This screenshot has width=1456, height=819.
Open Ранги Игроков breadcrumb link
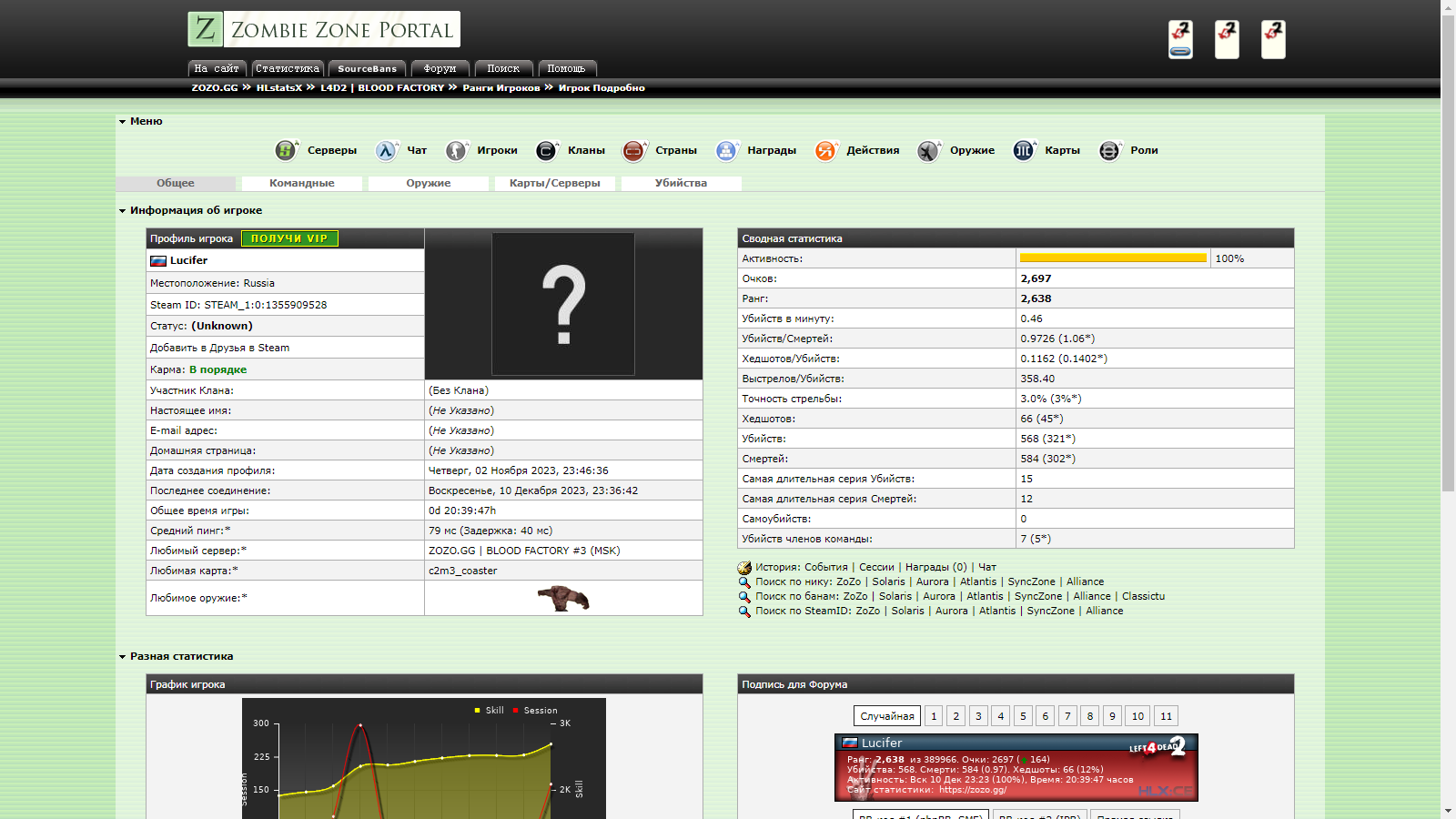501,88
